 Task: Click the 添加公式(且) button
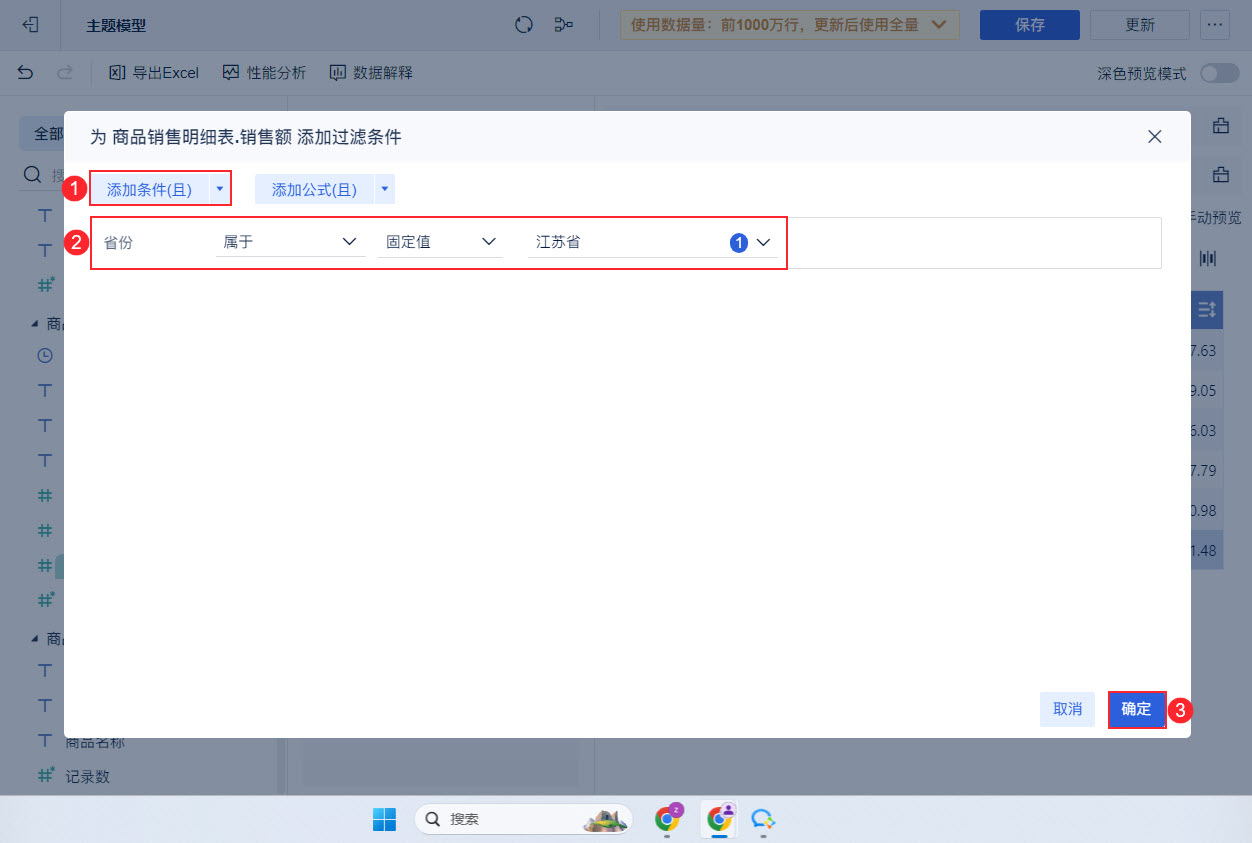[314, 189]
